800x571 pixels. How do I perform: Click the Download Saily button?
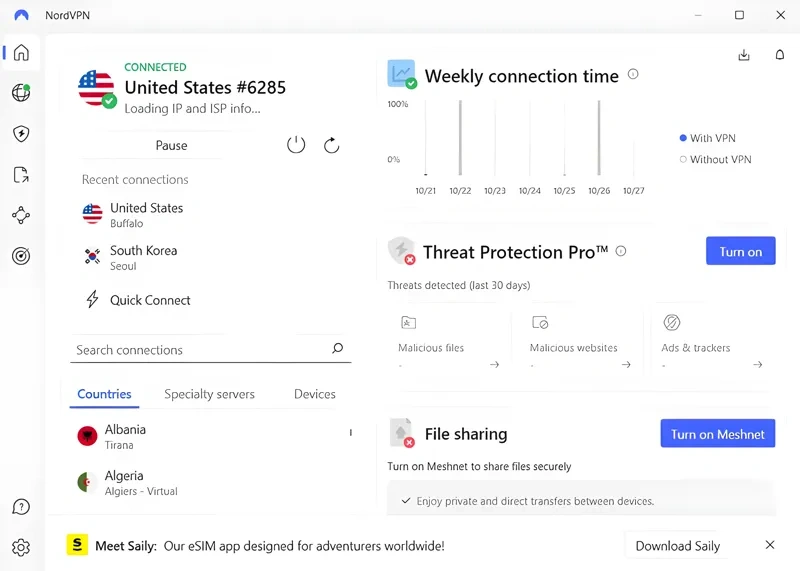pos(678,546)
